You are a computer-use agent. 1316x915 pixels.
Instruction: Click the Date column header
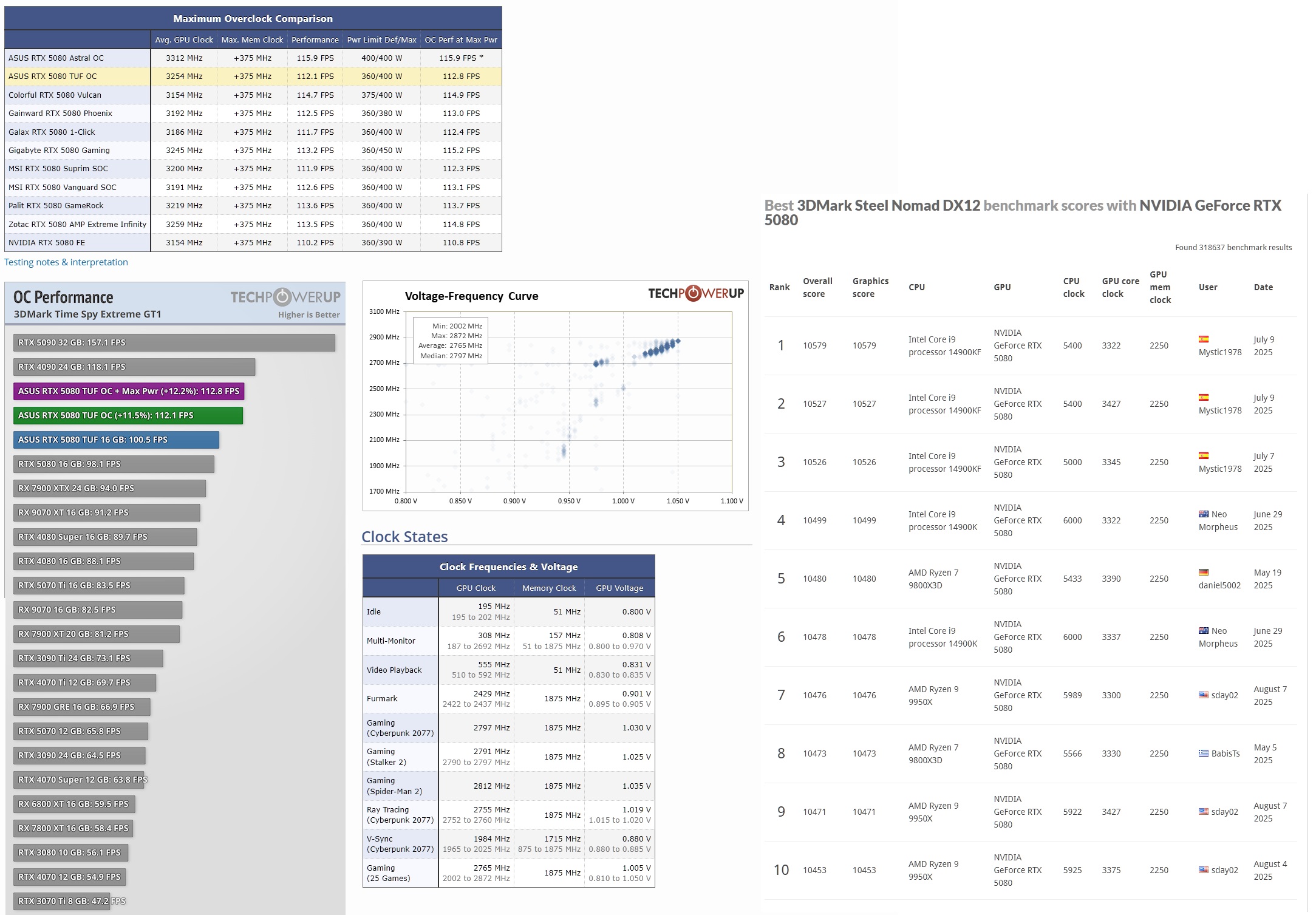[1263, 287]
